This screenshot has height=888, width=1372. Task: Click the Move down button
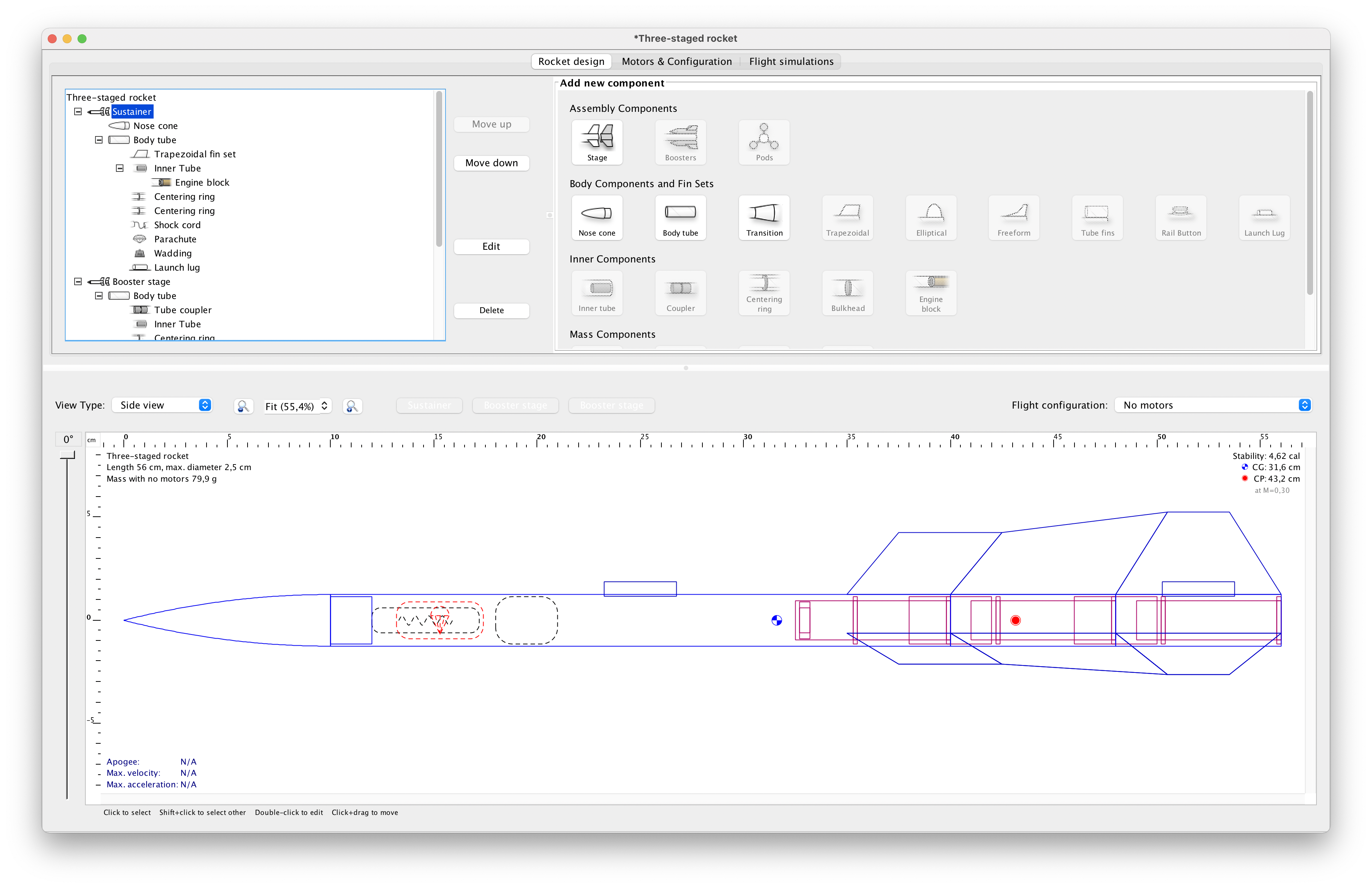[x=491, y=163]
